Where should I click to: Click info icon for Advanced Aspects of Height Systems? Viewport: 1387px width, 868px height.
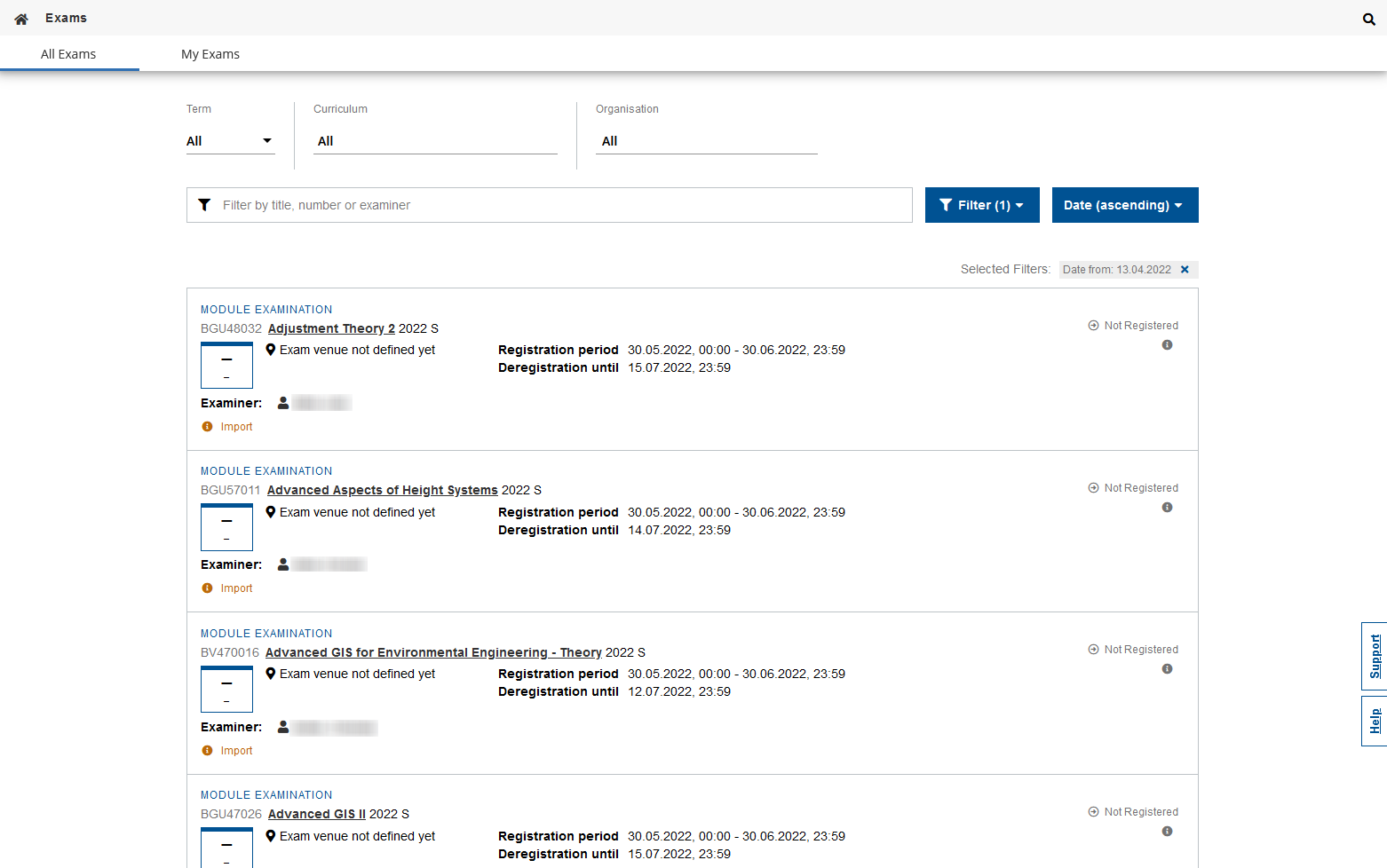tap(1167, 508)
